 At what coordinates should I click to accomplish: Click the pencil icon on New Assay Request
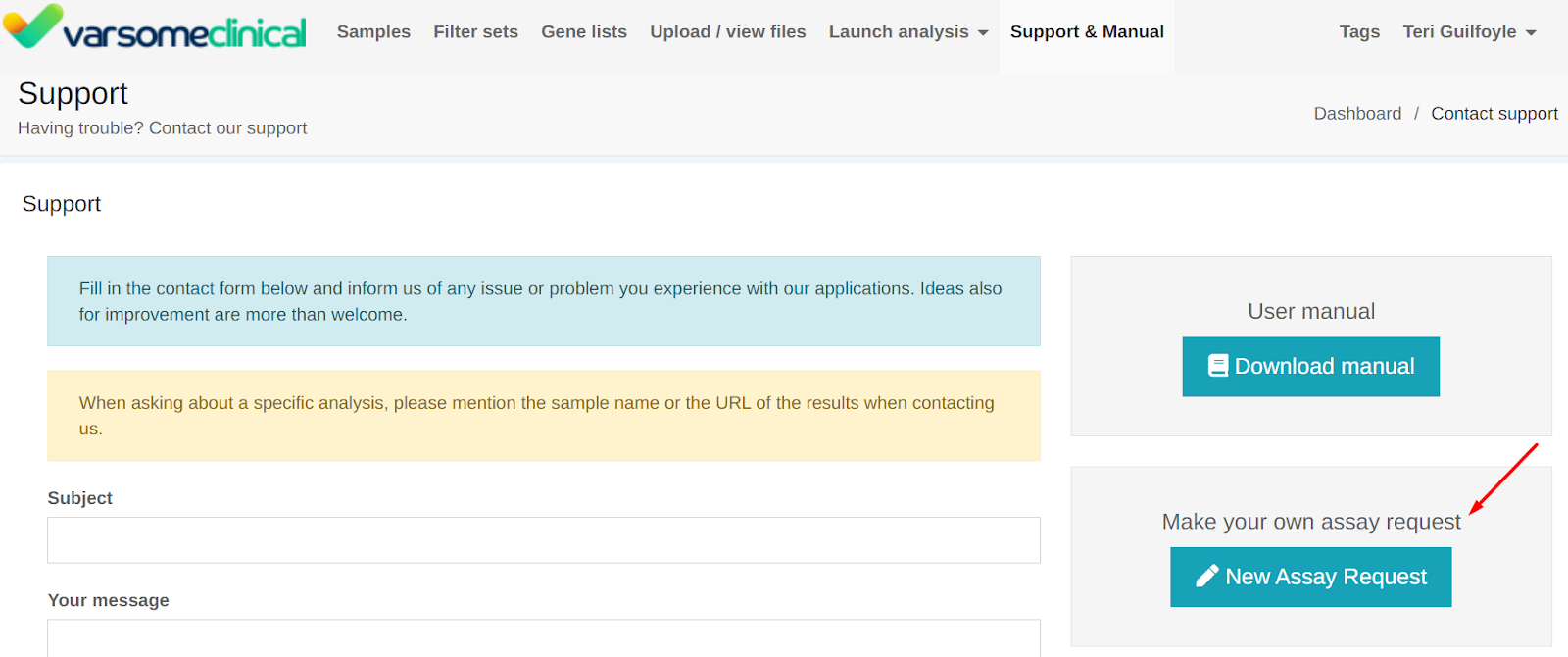coord(1206,576)
